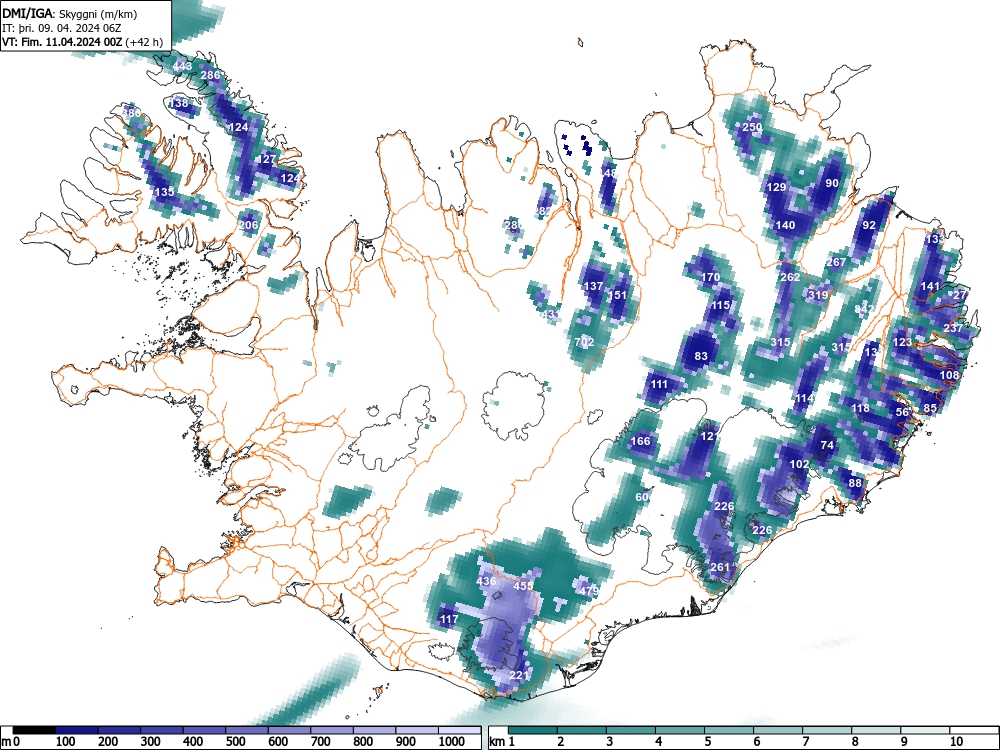Click the 'm 0' label in the metre legend
1000x750 pixels.
(11, 741)
